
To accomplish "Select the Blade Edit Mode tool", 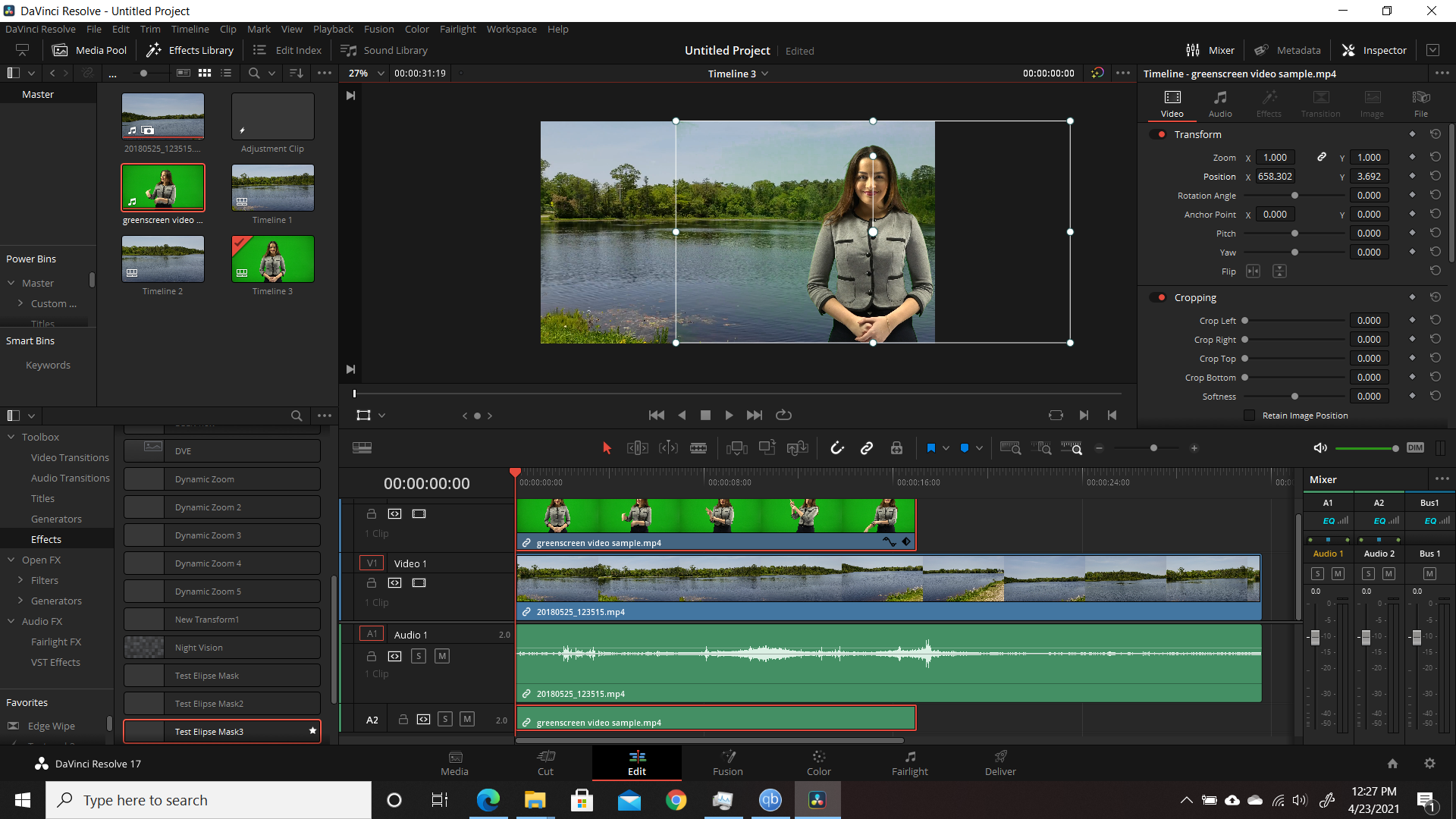I will click(x=698, y=448).
